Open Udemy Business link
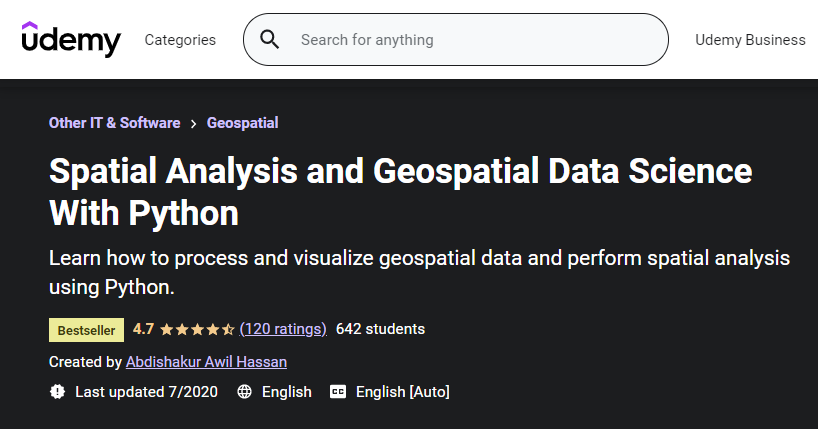 pos(750,40)
